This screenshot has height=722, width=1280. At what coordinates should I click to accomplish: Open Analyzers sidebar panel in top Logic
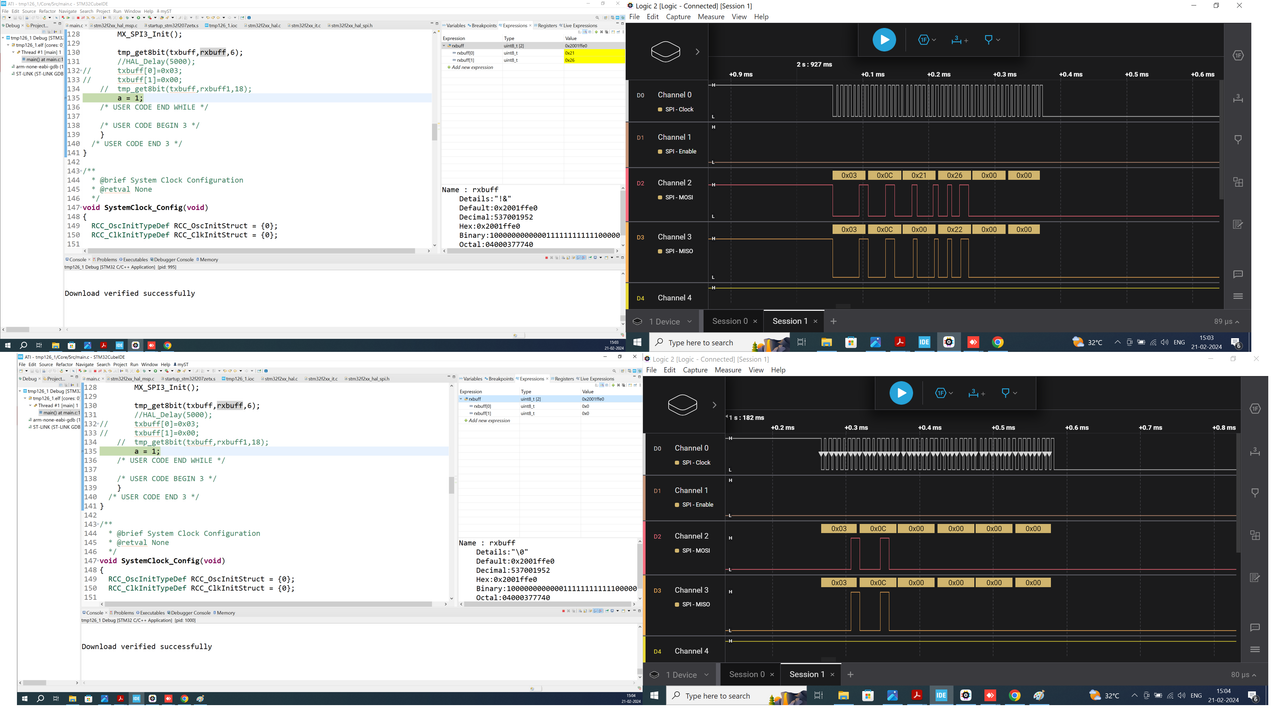[x=1238, y=55]
